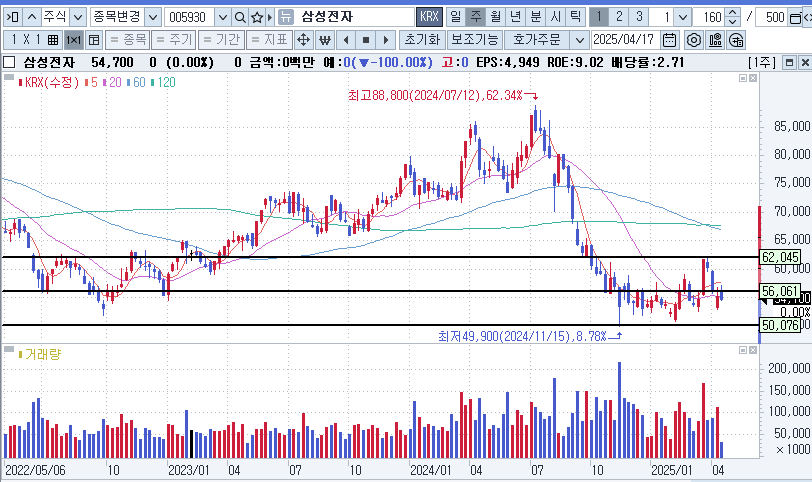Click the top-left panel toggle icon
Image resolution: width=812 pixels, height=482 pixels.
point(12,17)
